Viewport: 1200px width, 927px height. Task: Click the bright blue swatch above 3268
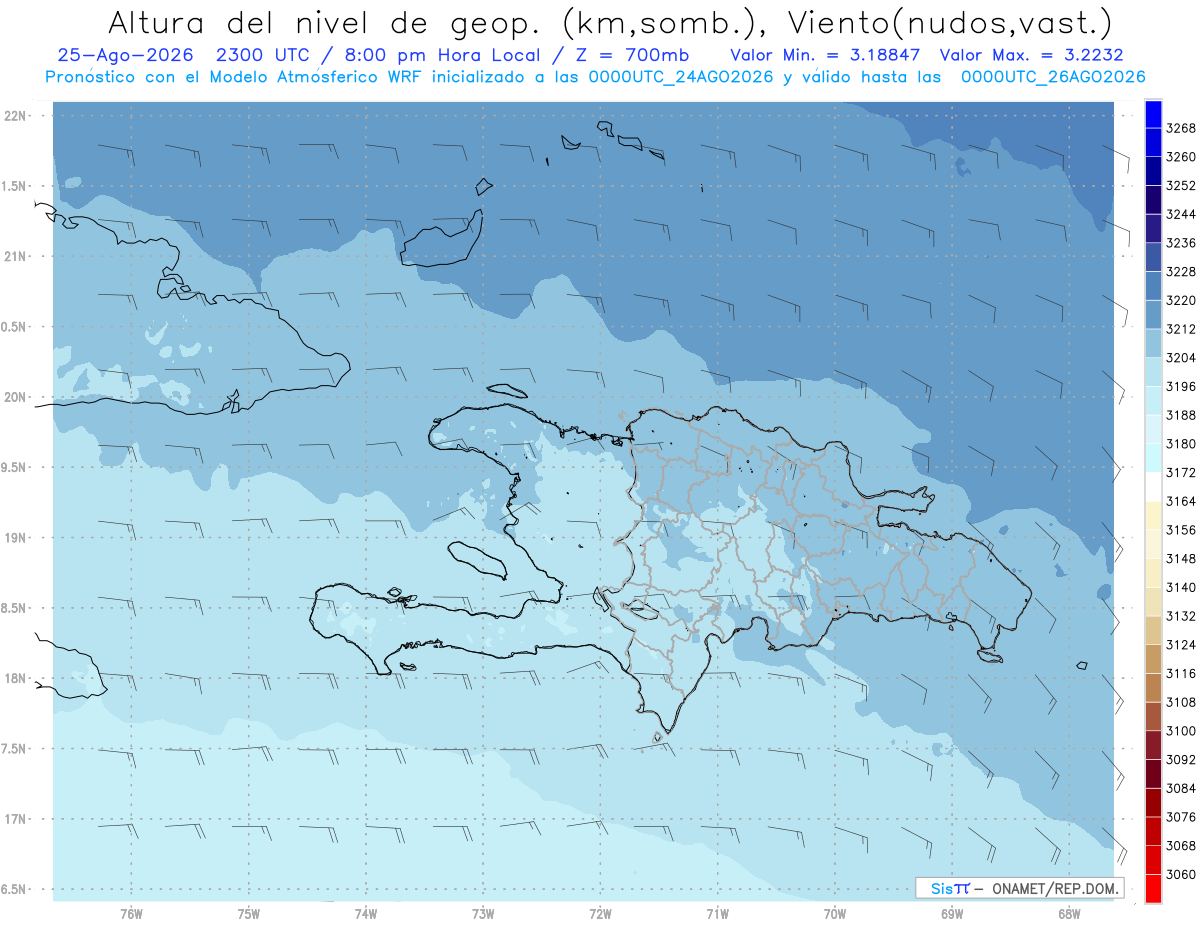click(x=1153, y=114)
